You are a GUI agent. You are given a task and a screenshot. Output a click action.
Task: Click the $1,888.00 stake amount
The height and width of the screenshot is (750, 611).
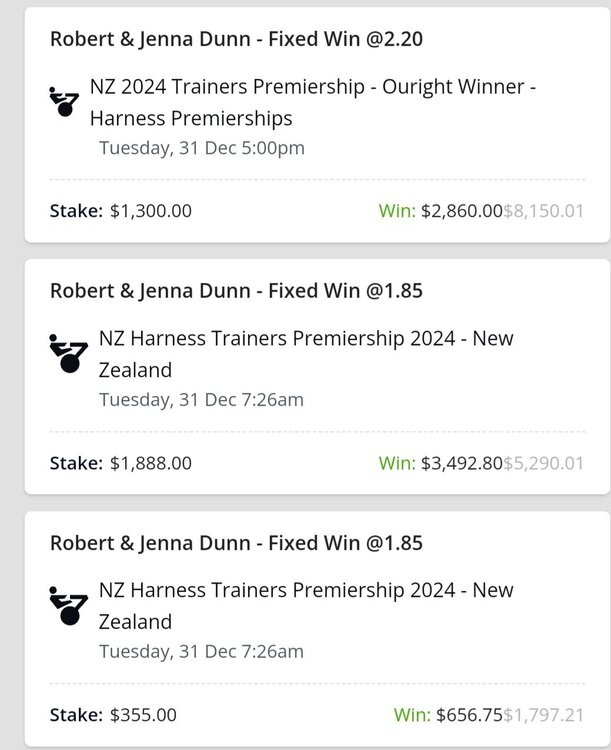click(150, 463)
